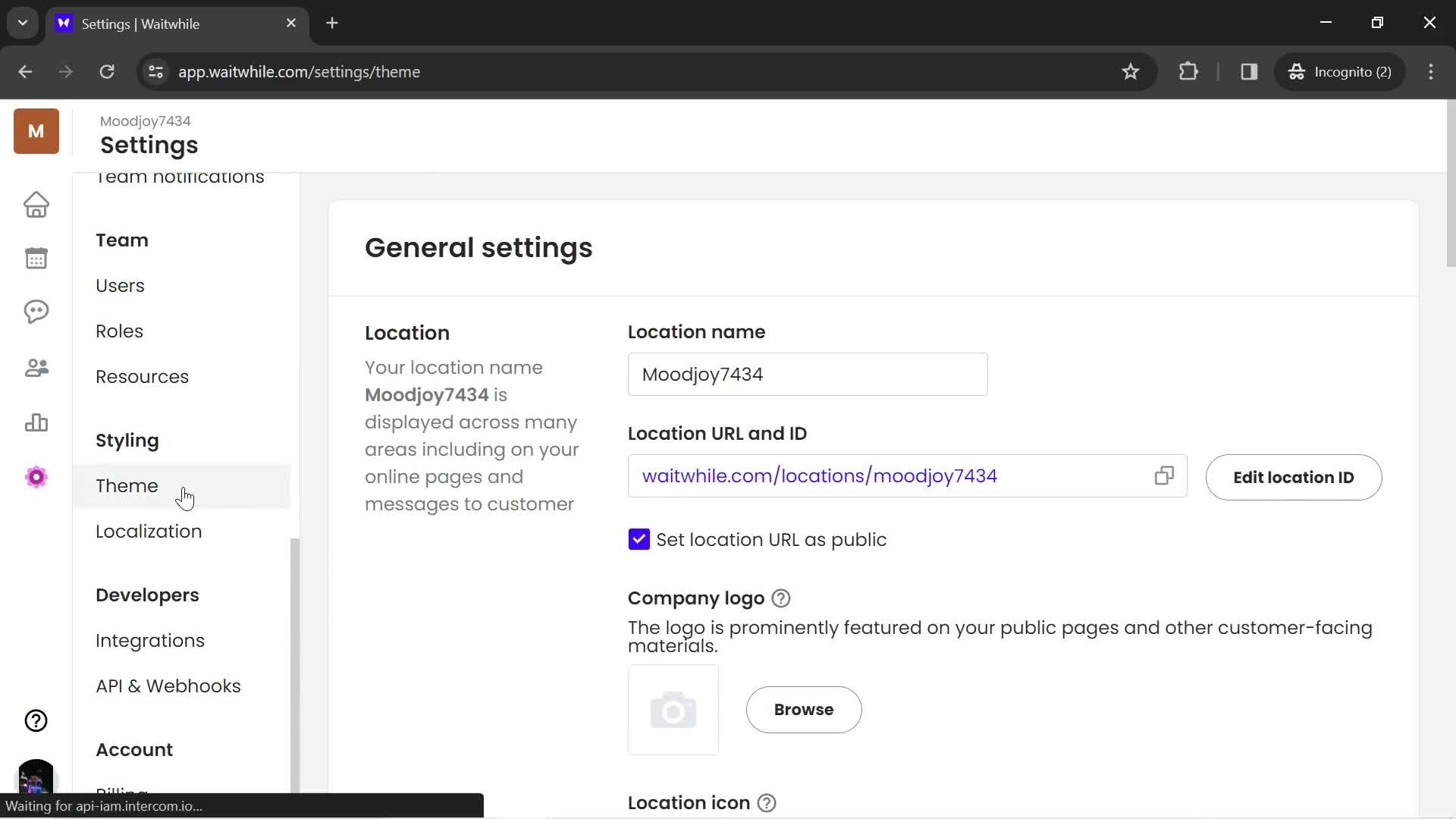Viewport: 1456px width, 819px height.
Task: Close the Settings | Waitwhile tab
Action: [291, 24]
